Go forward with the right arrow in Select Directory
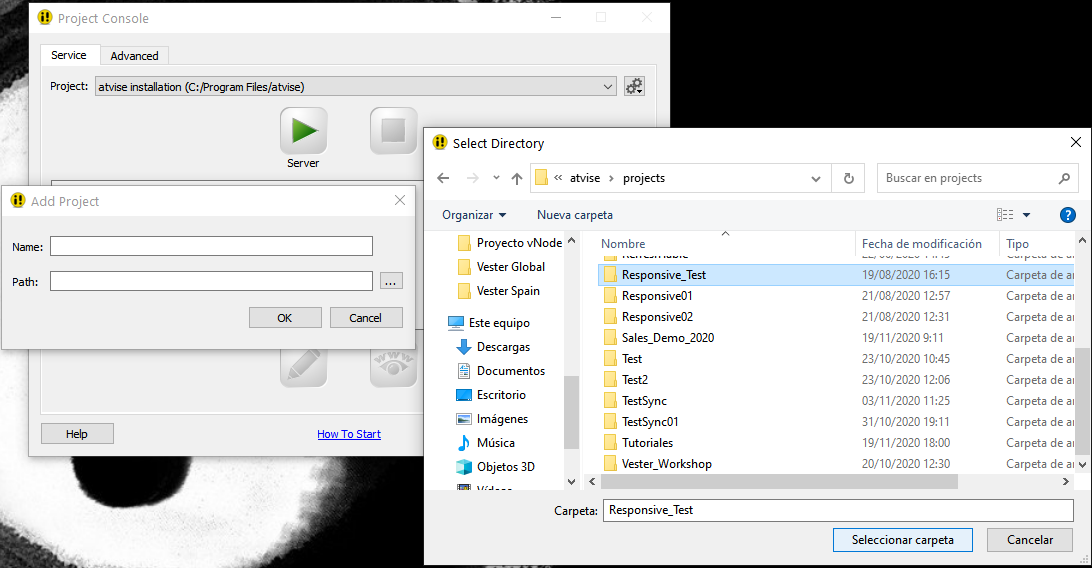This screenshot has width=1092, height=568. pyautogui.click(x=473, y=178)
